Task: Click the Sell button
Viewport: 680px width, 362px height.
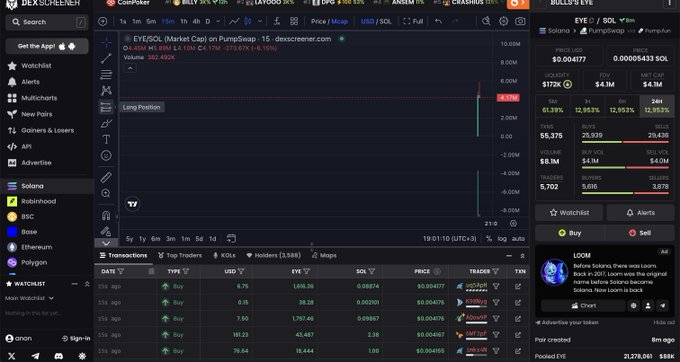Action: coord(640,233)
